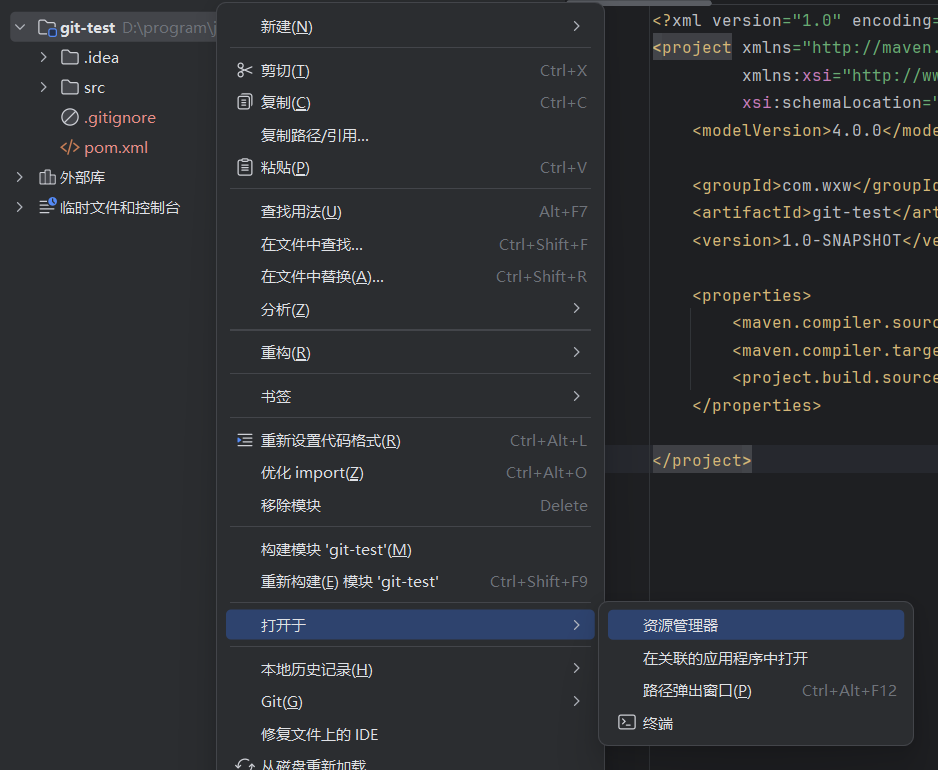The width and height of the screenshot is (938, 770).
Task: Click the src folder icon
Action: (x=70, y=87)
